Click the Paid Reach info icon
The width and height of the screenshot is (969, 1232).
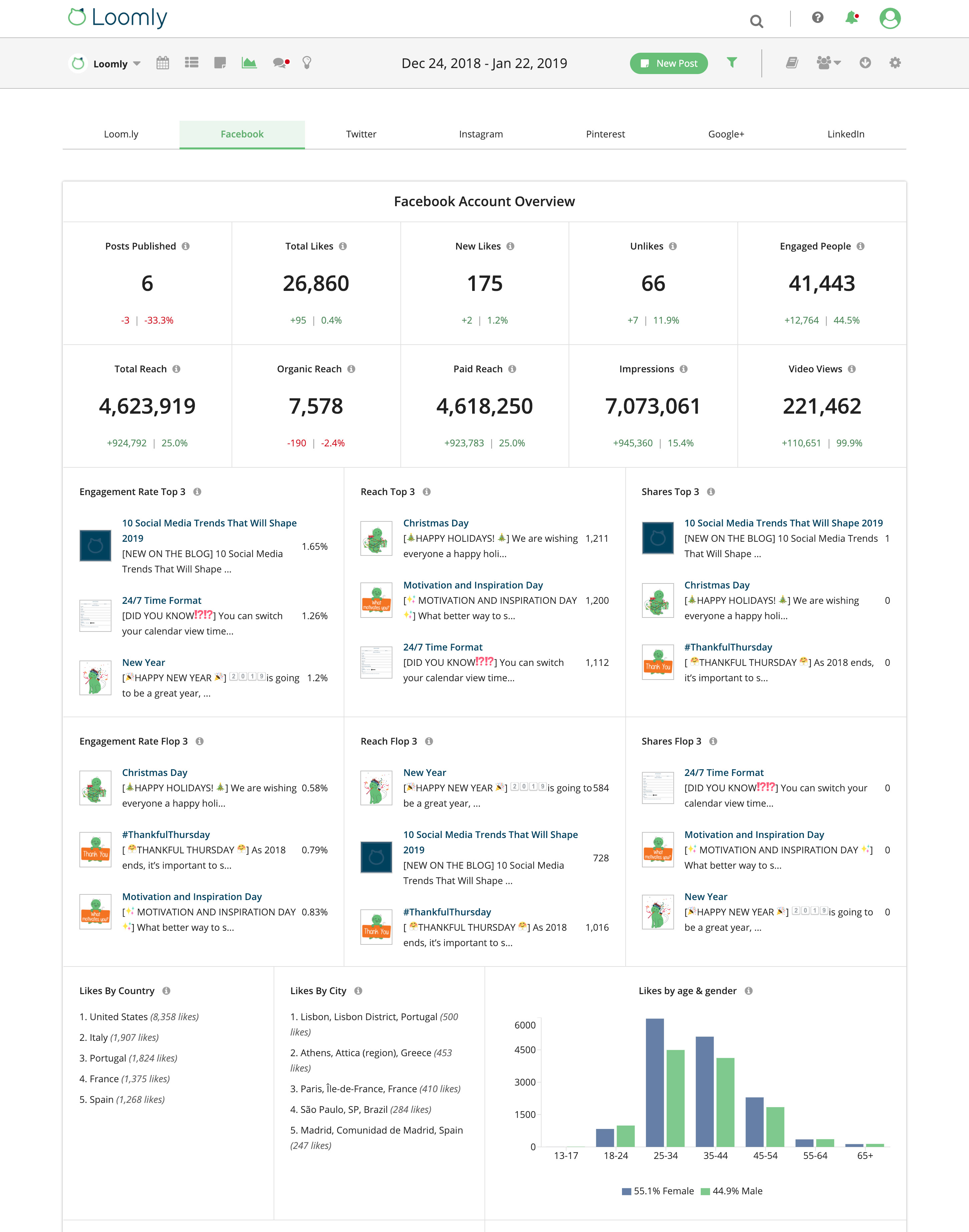[x=512, y=369]
